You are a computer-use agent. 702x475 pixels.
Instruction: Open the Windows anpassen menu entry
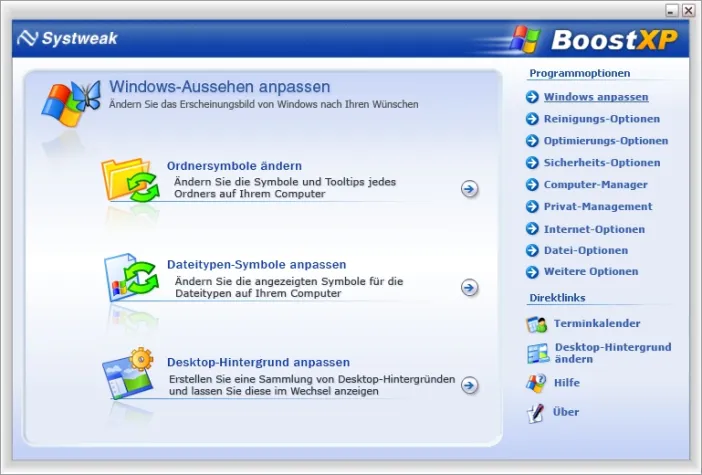[x=596, y=97]
